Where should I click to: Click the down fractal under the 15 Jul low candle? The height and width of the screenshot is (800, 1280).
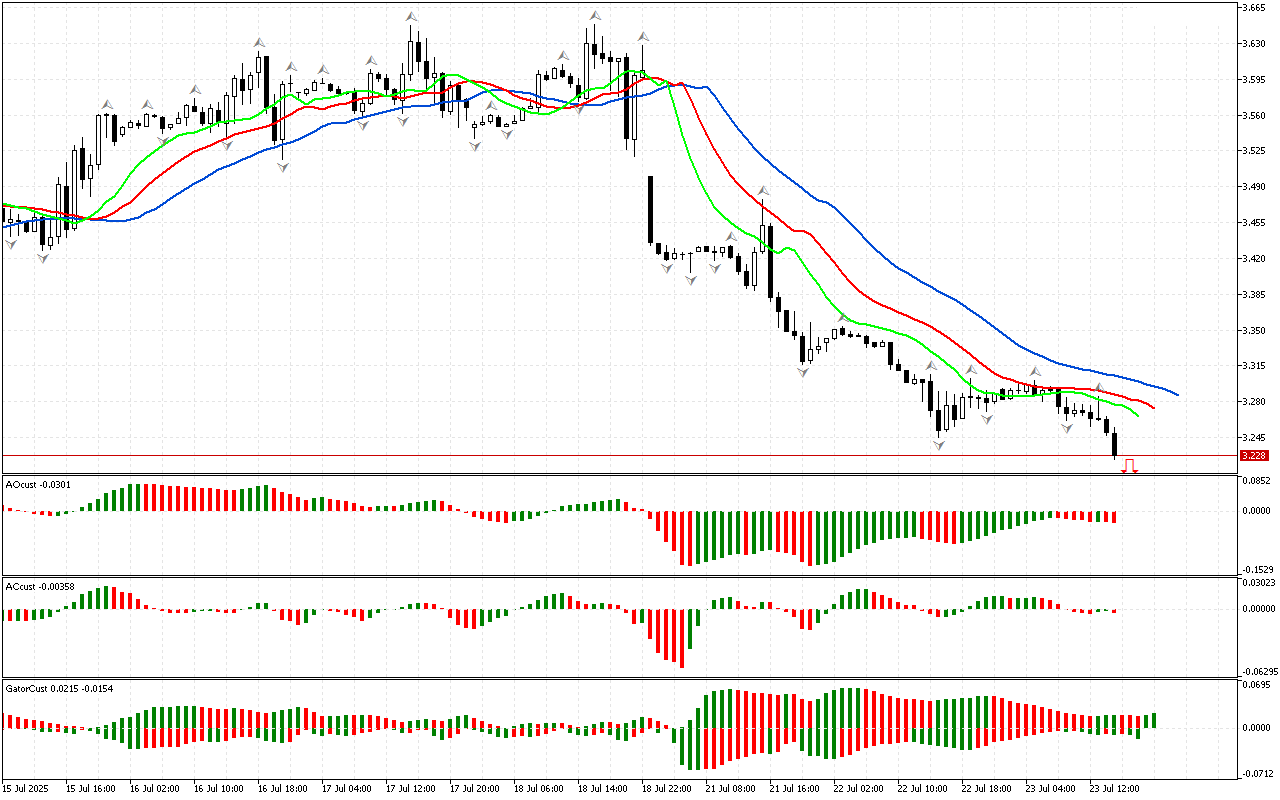pos(43,258)
